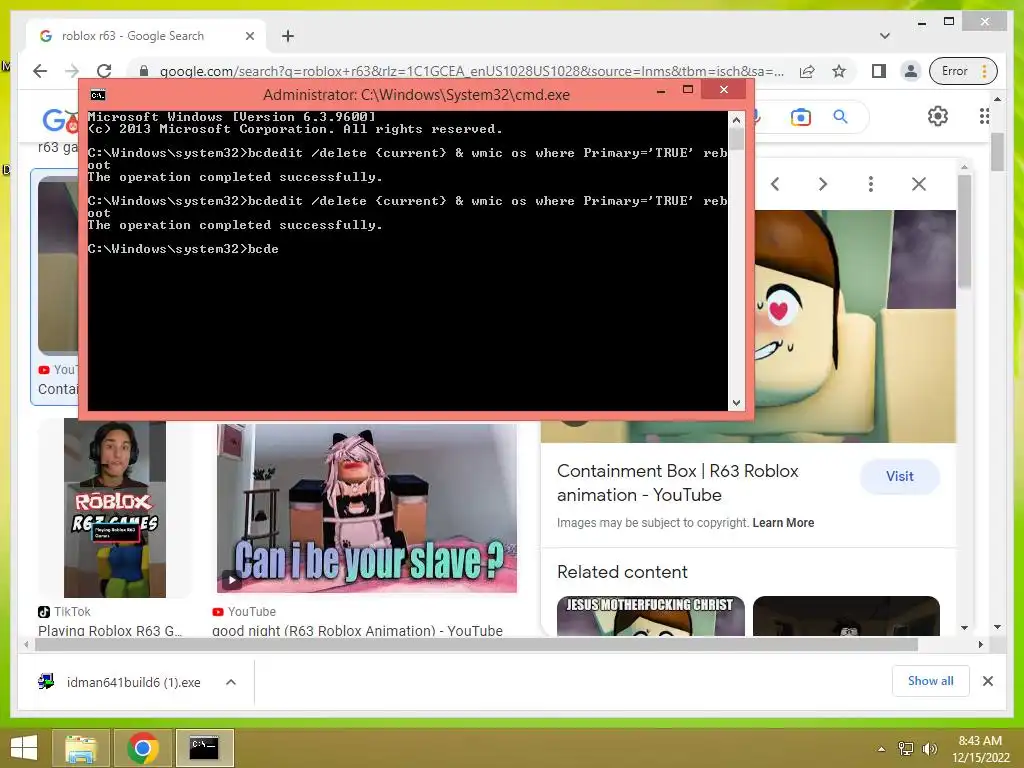Open Containment Box R63 Roblox animation title
Screen dimensions: 1024x768
678,483
